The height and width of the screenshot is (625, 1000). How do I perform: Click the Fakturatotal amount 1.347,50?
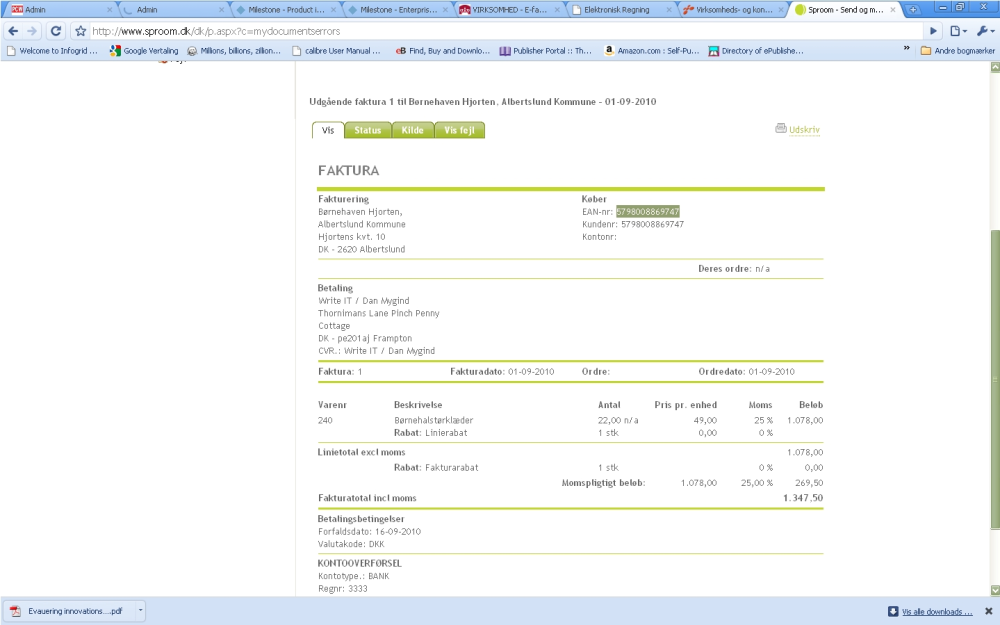803,498
